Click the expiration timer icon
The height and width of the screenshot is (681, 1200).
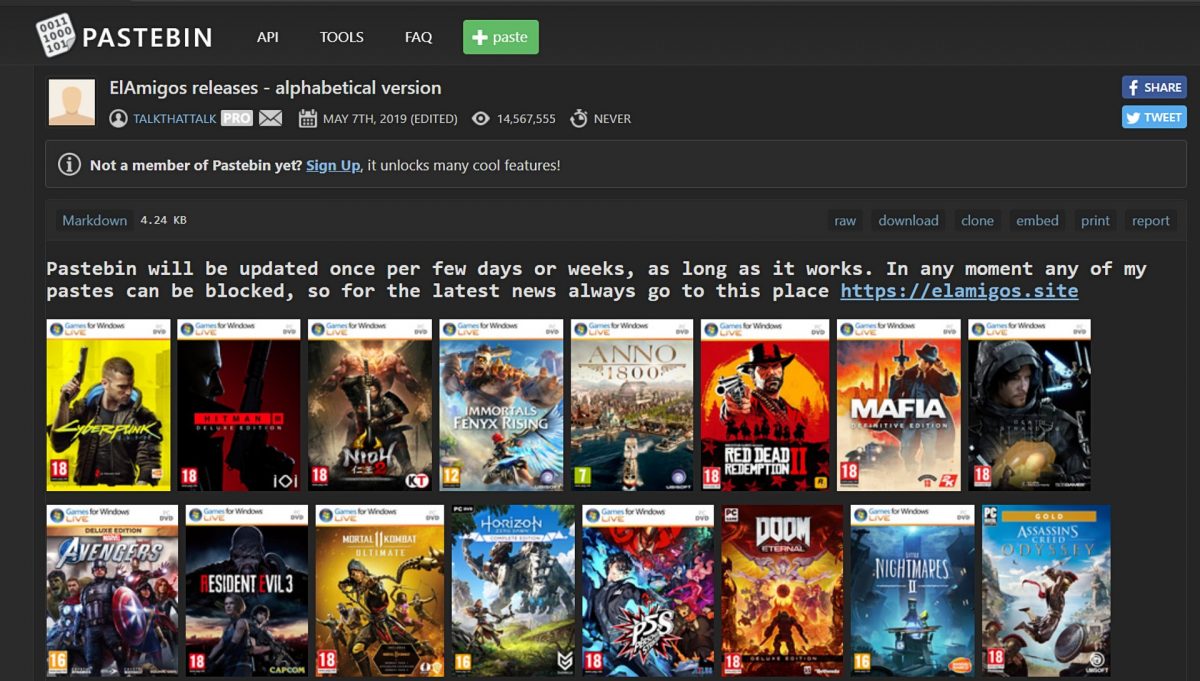[x=578, y=118]
